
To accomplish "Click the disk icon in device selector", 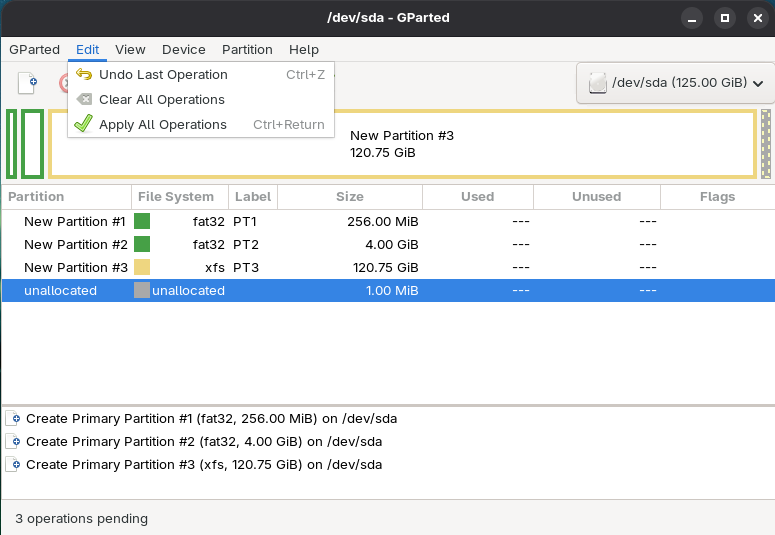I will 598,84.
